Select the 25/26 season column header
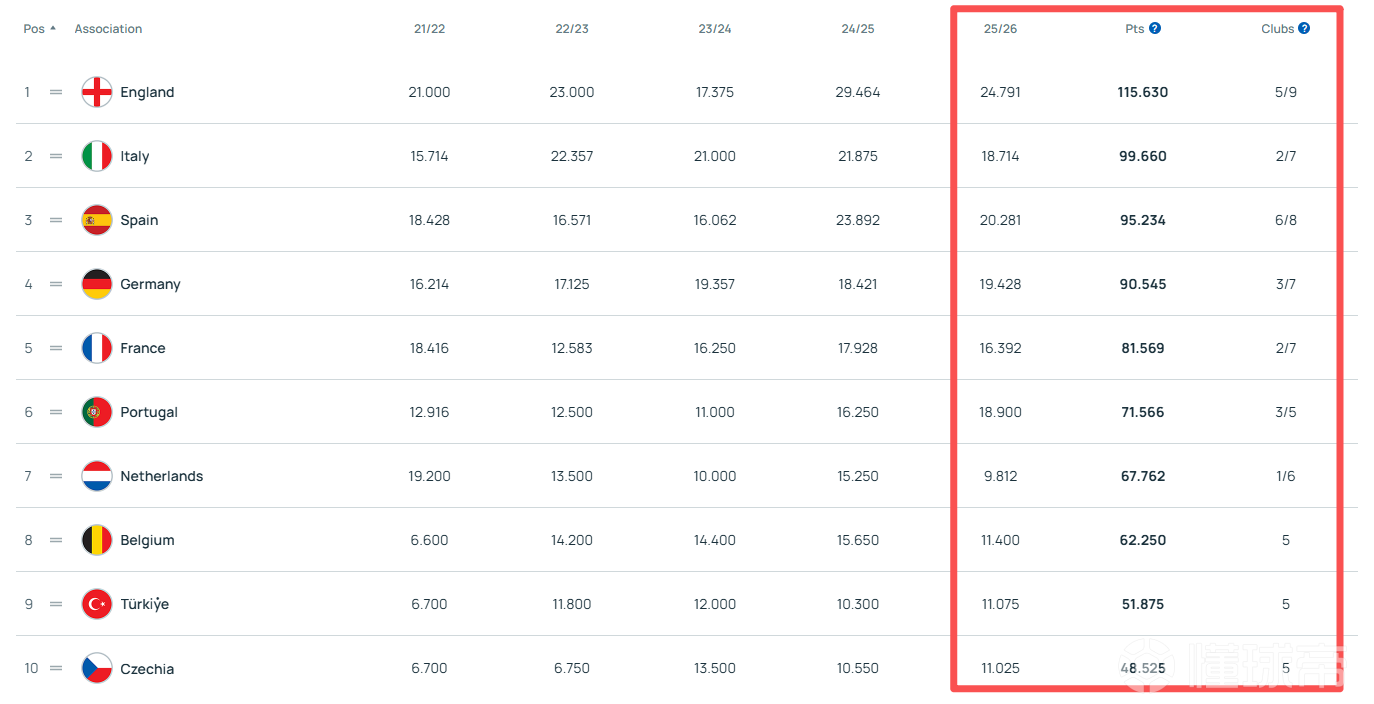Image resolution: width=1374 pixels, height=704 pixels. pos(1000,29)
